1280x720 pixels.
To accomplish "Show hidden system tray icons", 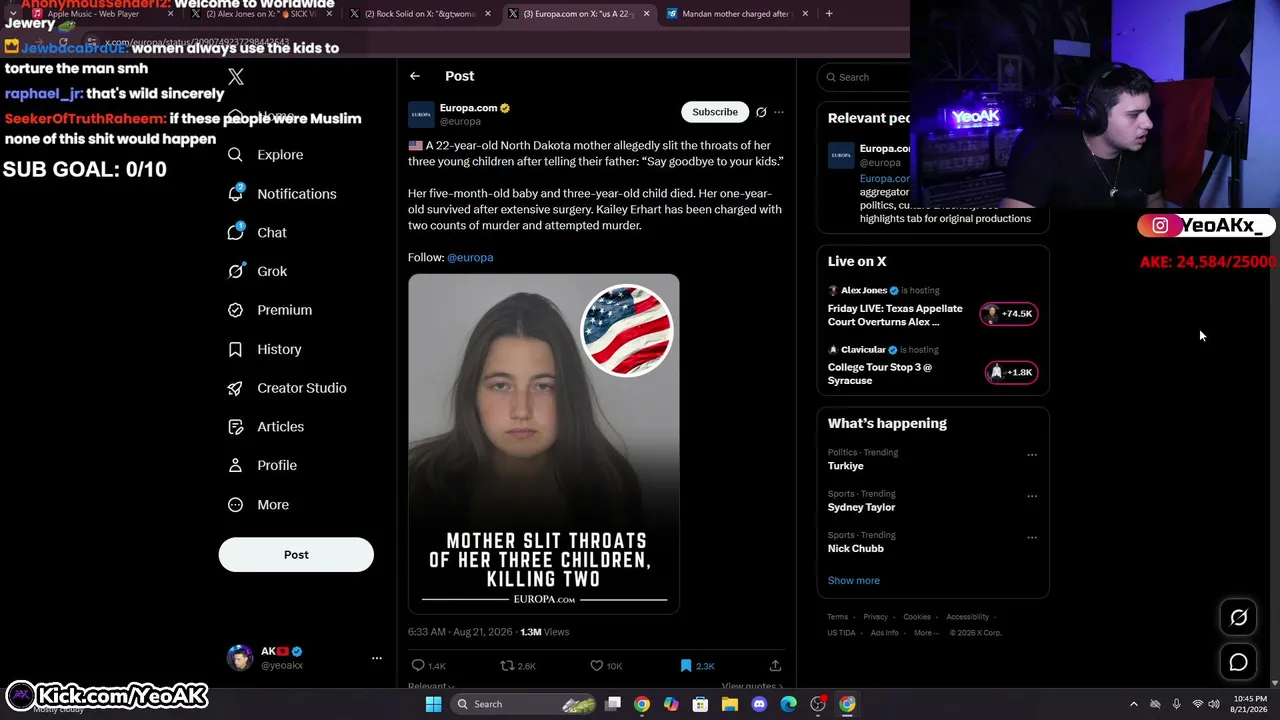I will click(x=1133, y=704).
